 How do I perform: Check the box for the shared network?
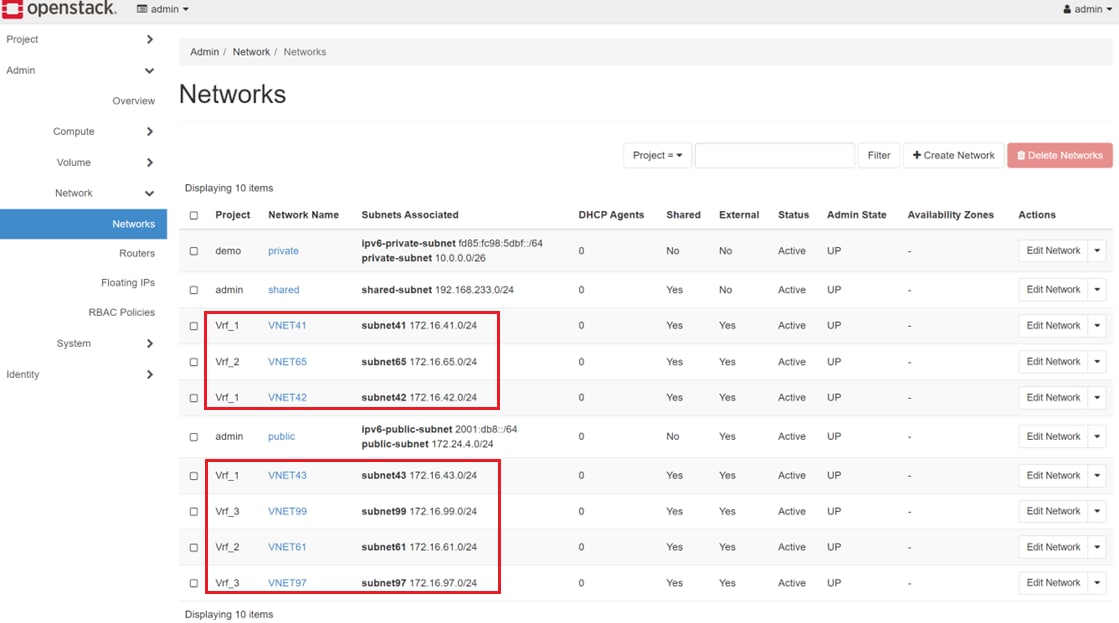[193, 290]
